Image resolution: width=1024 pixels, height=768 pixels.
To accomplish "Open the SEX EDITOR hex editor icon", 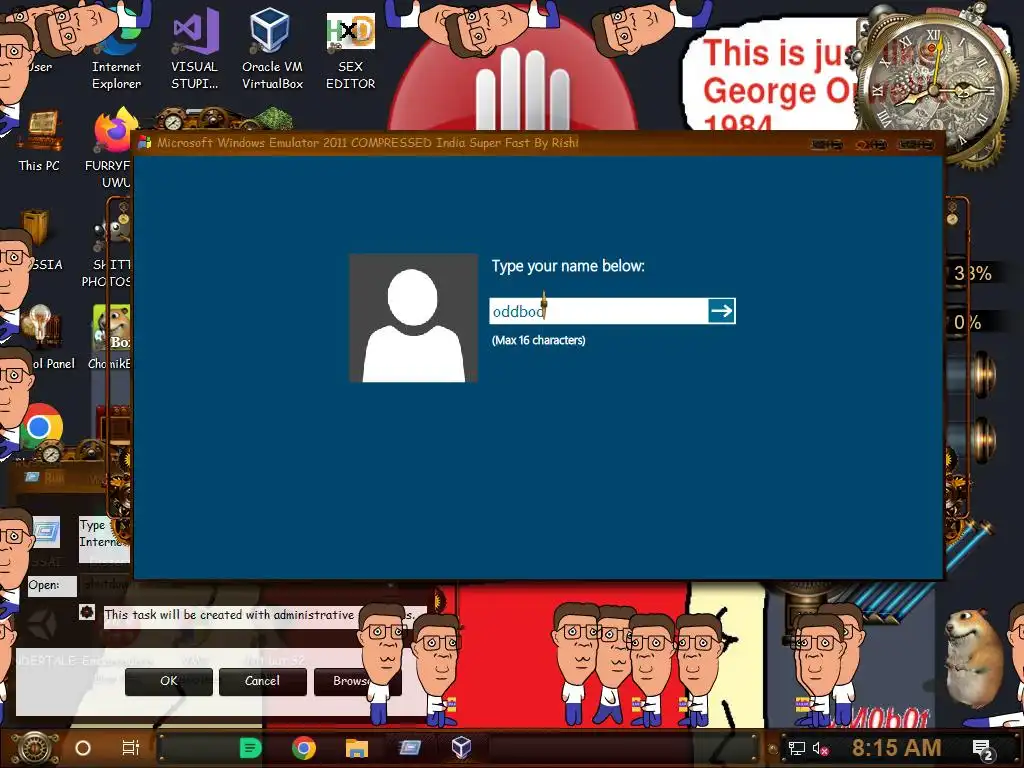I will click(350, 51).
